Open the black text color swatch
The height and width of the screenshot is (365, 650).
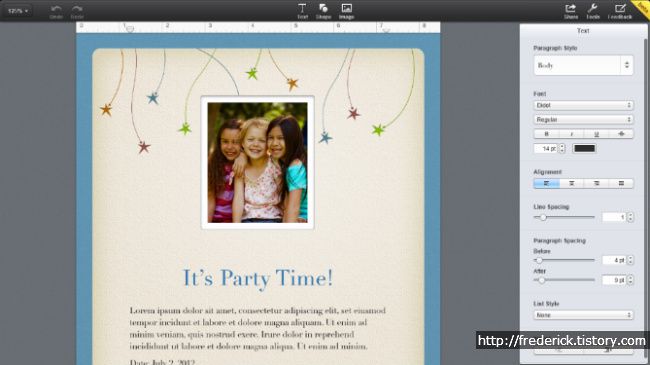(584, 148)
